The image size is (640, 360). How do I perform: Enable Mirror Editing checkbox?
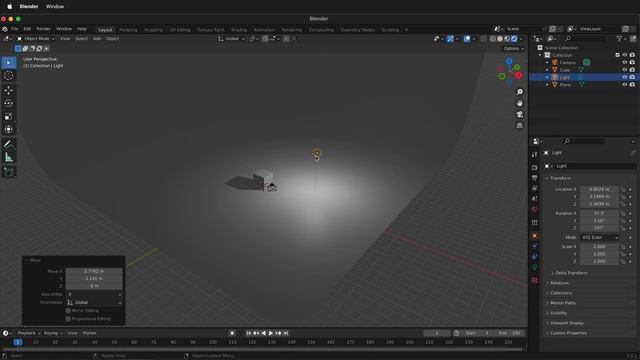[x=68, y=311]
